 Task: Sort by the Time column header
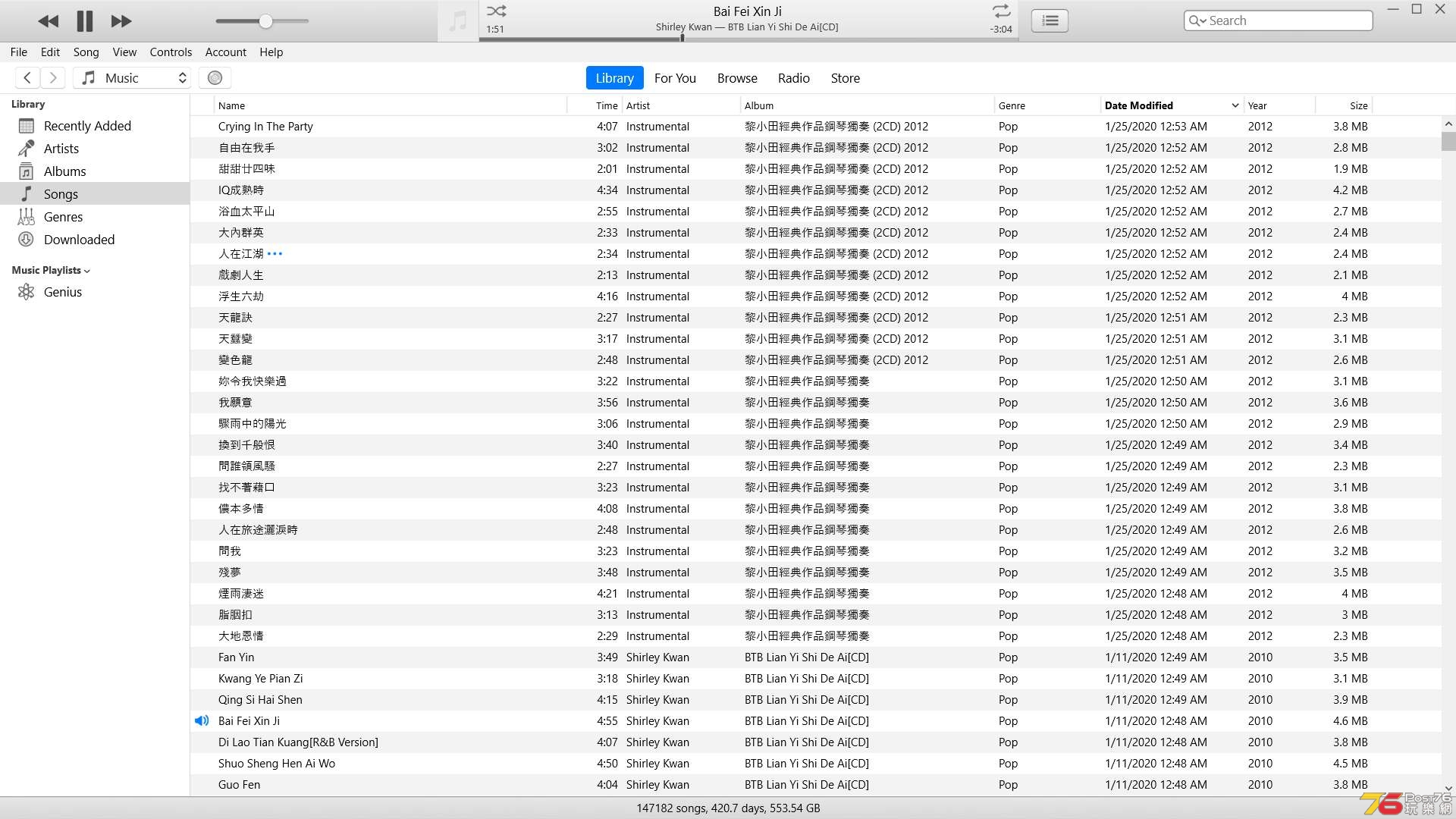click(595, 105)
